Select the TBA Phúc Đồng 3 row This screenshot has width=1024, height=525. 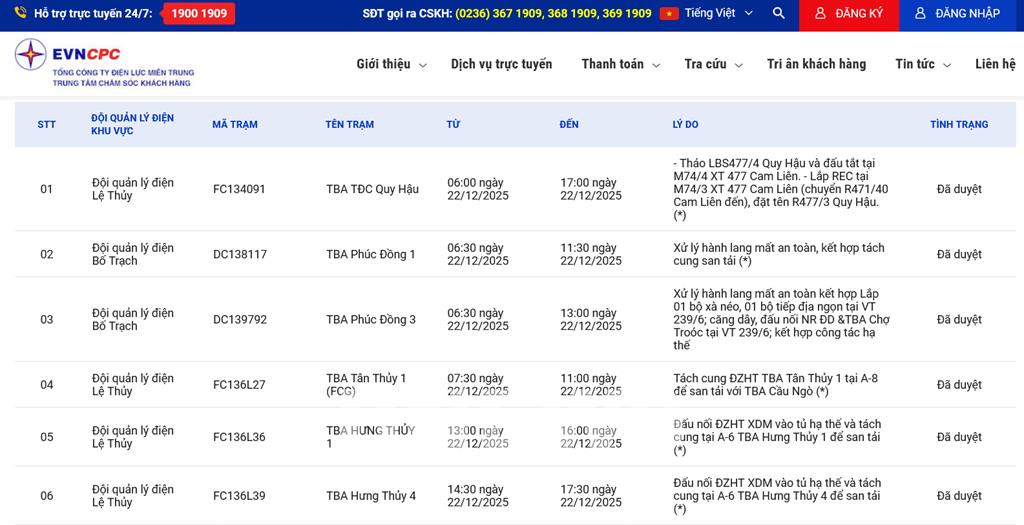coord(371,320)
